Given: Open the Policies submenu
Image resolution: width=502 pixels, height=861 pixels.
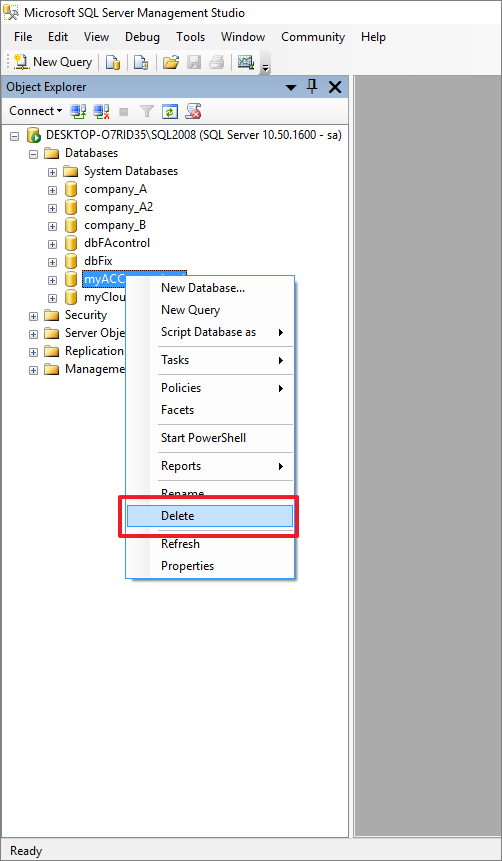Looking at the screenshot, I should [x=210, y=388].
